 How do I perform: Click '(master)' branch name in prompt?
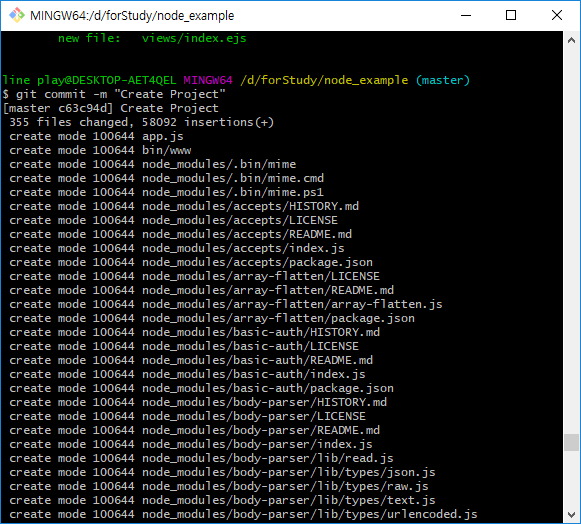443,80
